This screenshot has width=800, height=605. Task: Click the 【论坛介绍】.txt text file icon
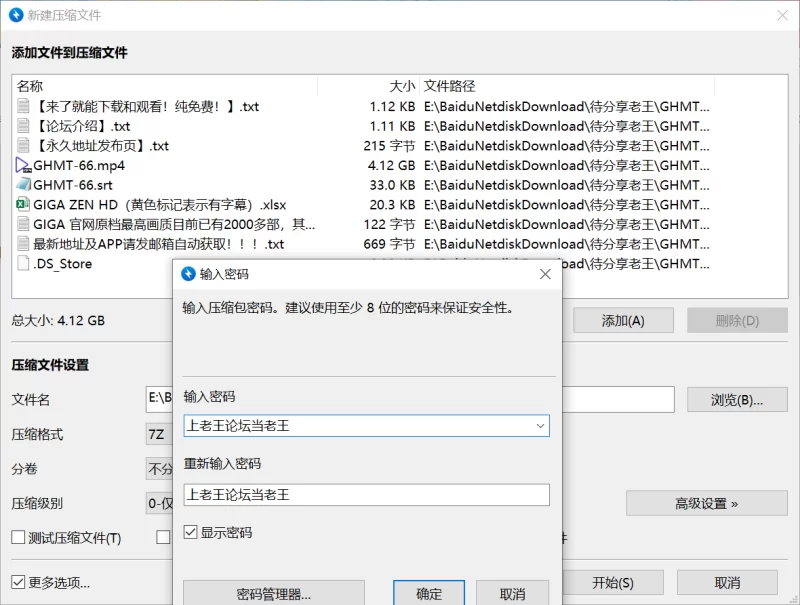pos(24,126)
